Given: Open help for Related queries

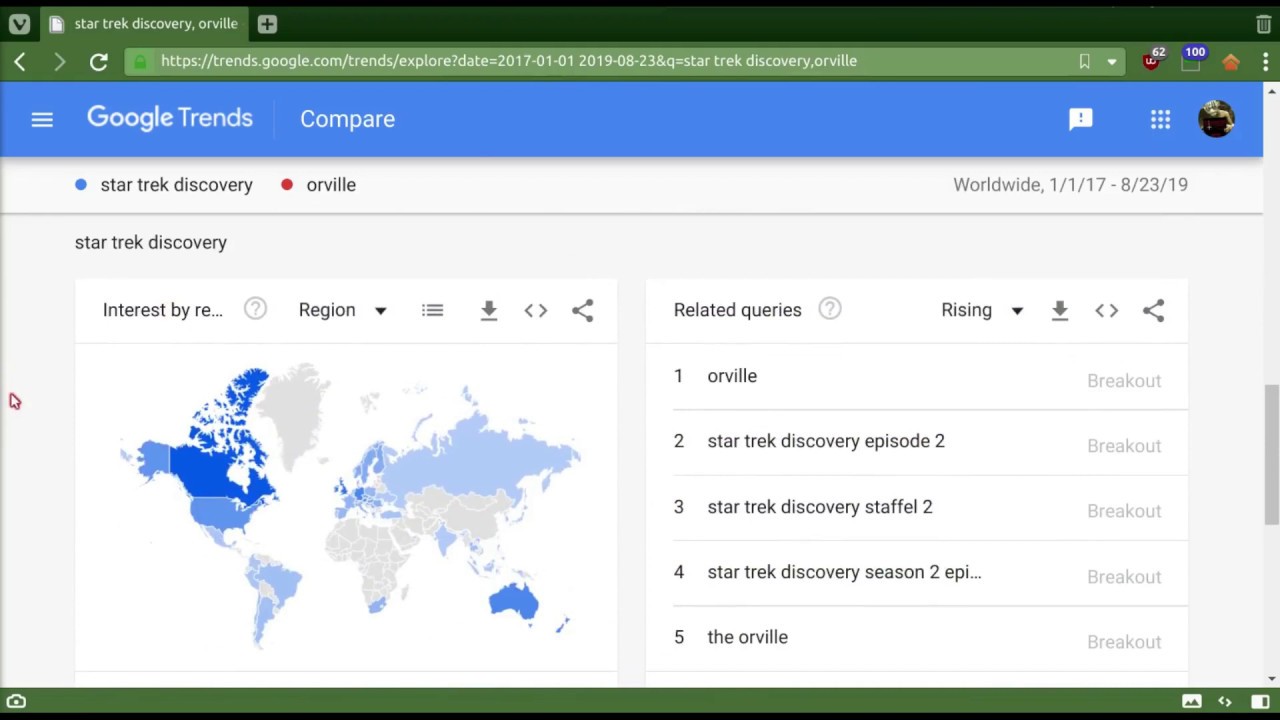Looking at the screenshot, I should tap(830, 309).
